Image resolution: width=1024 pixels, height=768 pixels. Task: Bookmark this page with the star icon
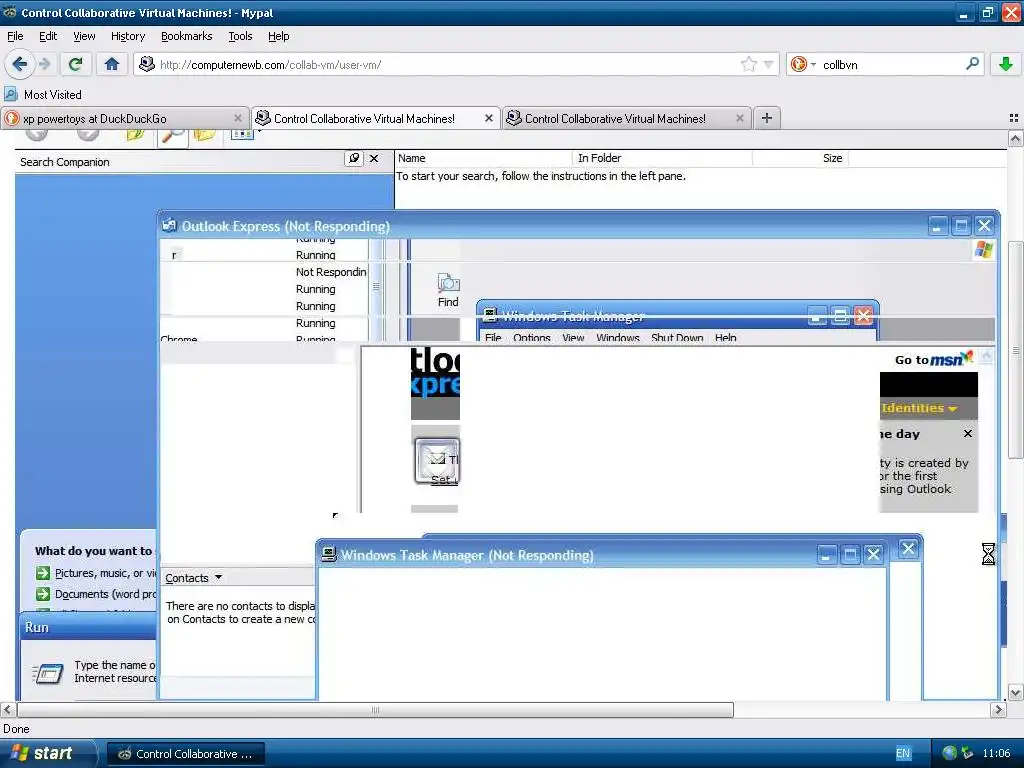point(748,64)
